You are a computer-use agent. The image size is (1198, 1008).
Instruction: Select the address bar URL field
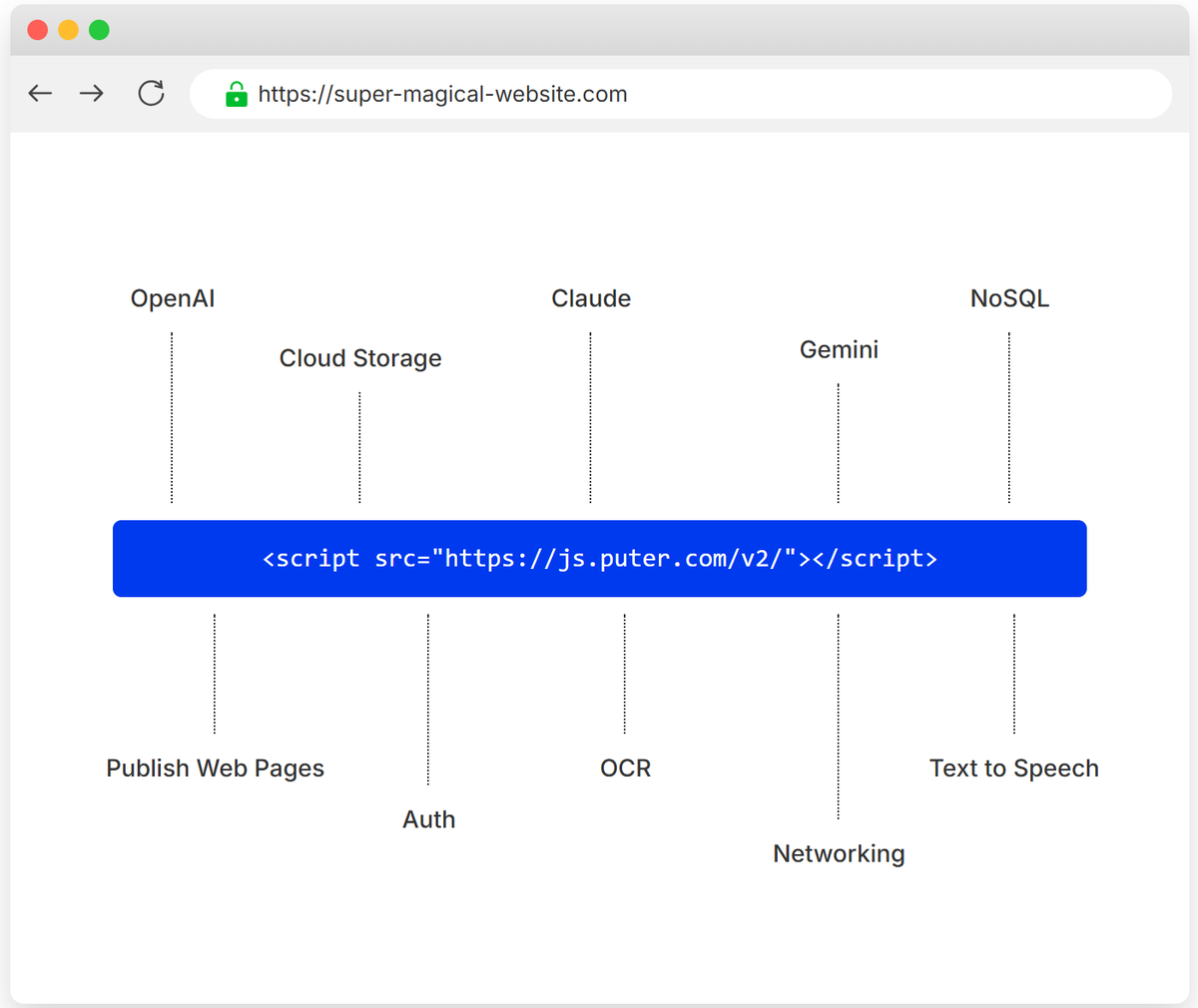[681, 94]
